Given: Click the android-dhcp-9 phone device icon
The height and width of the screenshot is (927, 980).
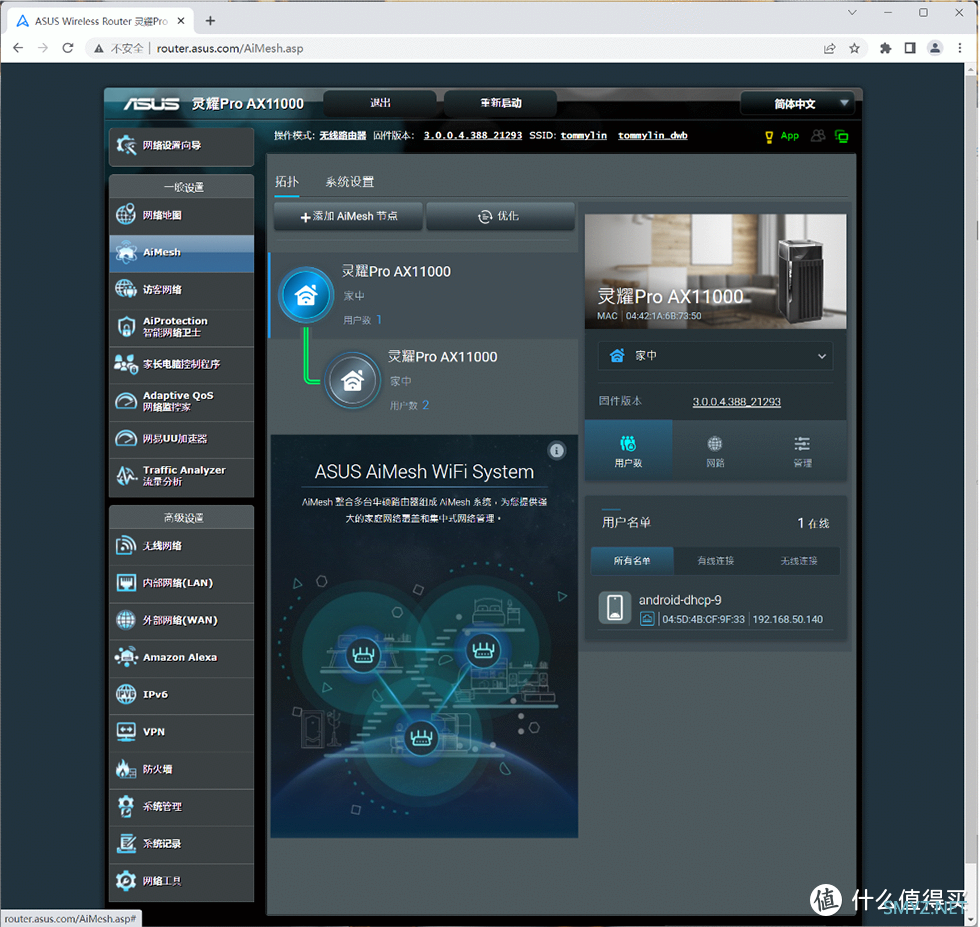Looking at the screenshot, I should pyautogui.click(x=614, y=608).
